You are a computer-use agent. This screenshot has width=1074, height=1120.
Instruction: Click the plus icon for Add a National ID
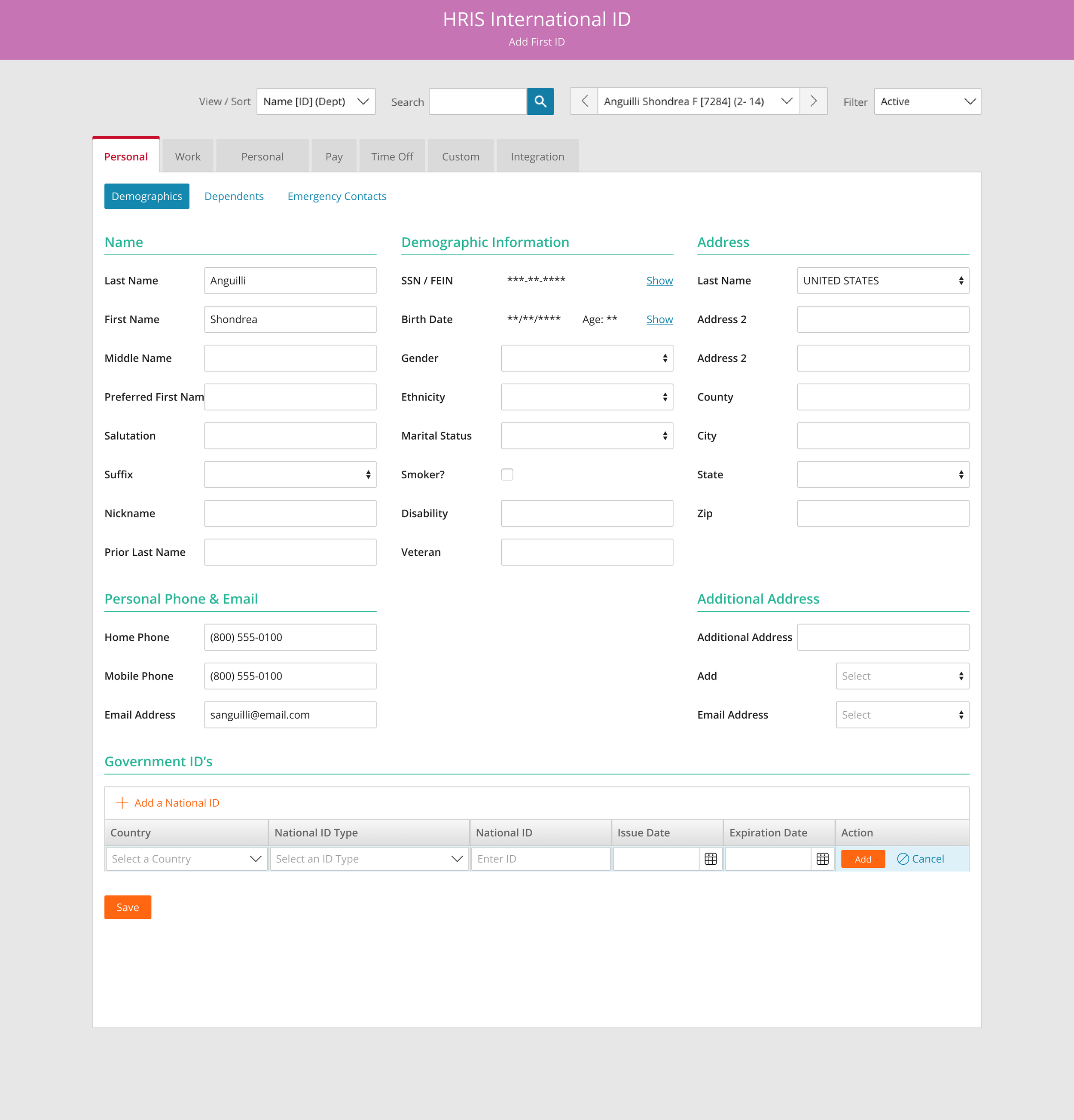[x=122, y=803]
